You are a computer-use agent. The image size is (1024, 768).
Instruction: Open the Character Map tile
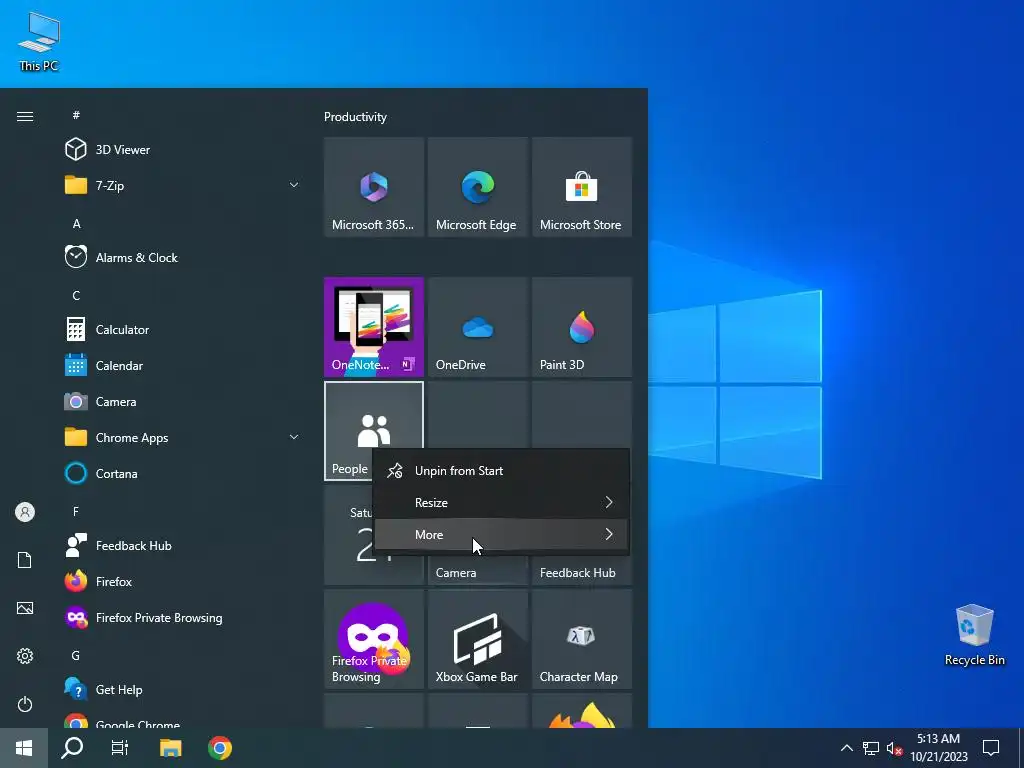[x=582, y=639]
